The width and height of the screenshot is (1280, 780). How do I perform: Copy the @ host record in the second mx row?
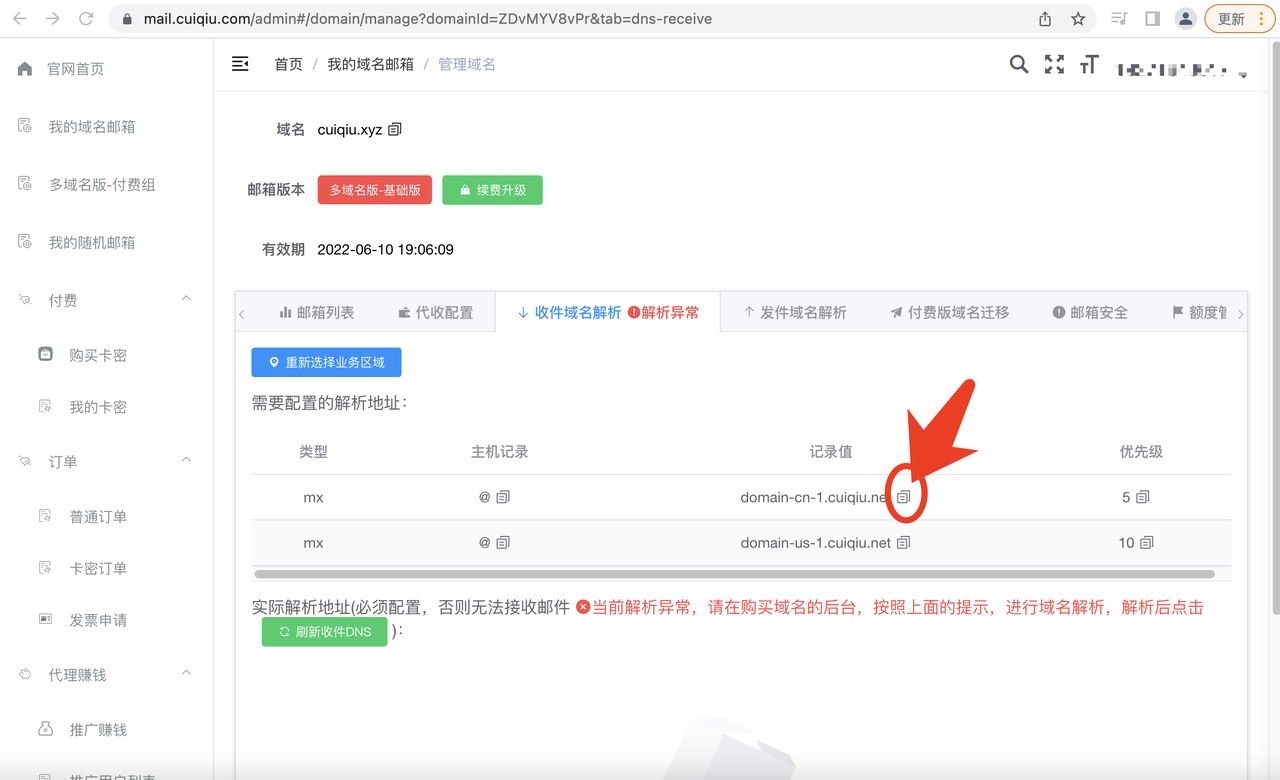pos(503,543)
